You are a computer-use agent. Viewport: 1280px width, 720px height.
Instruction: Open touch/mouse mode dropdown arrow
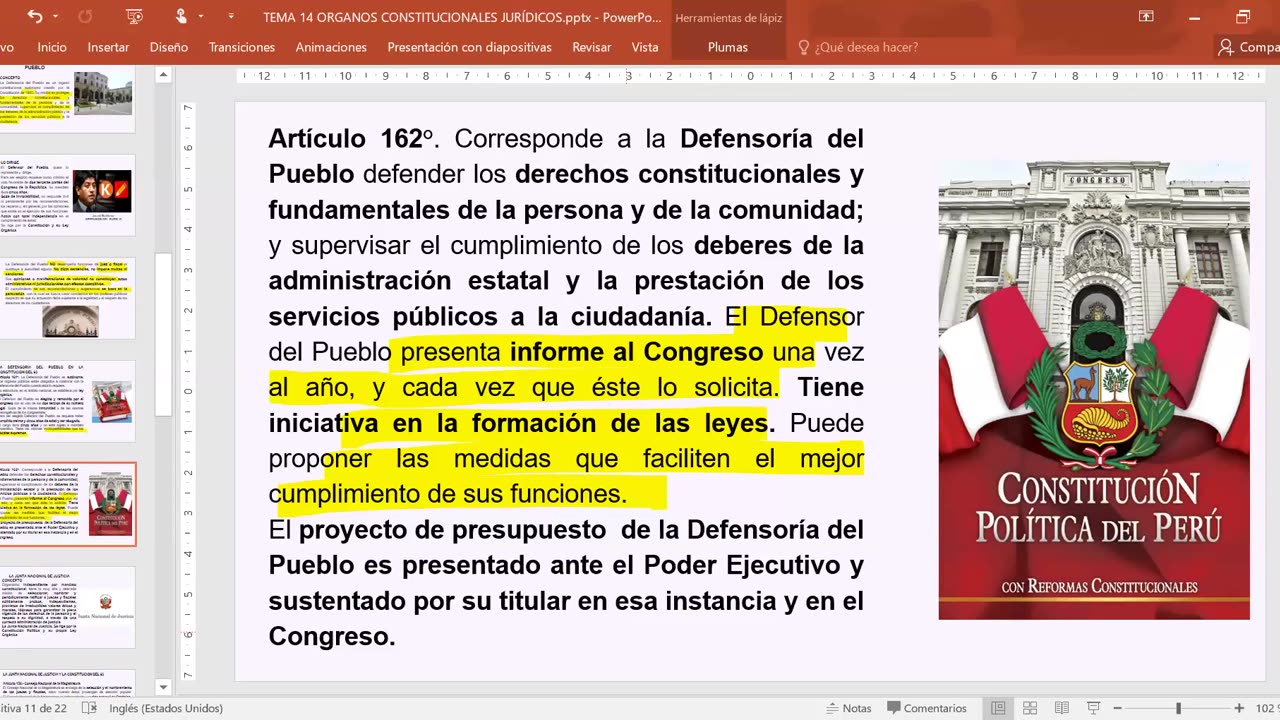pos(201,17)
